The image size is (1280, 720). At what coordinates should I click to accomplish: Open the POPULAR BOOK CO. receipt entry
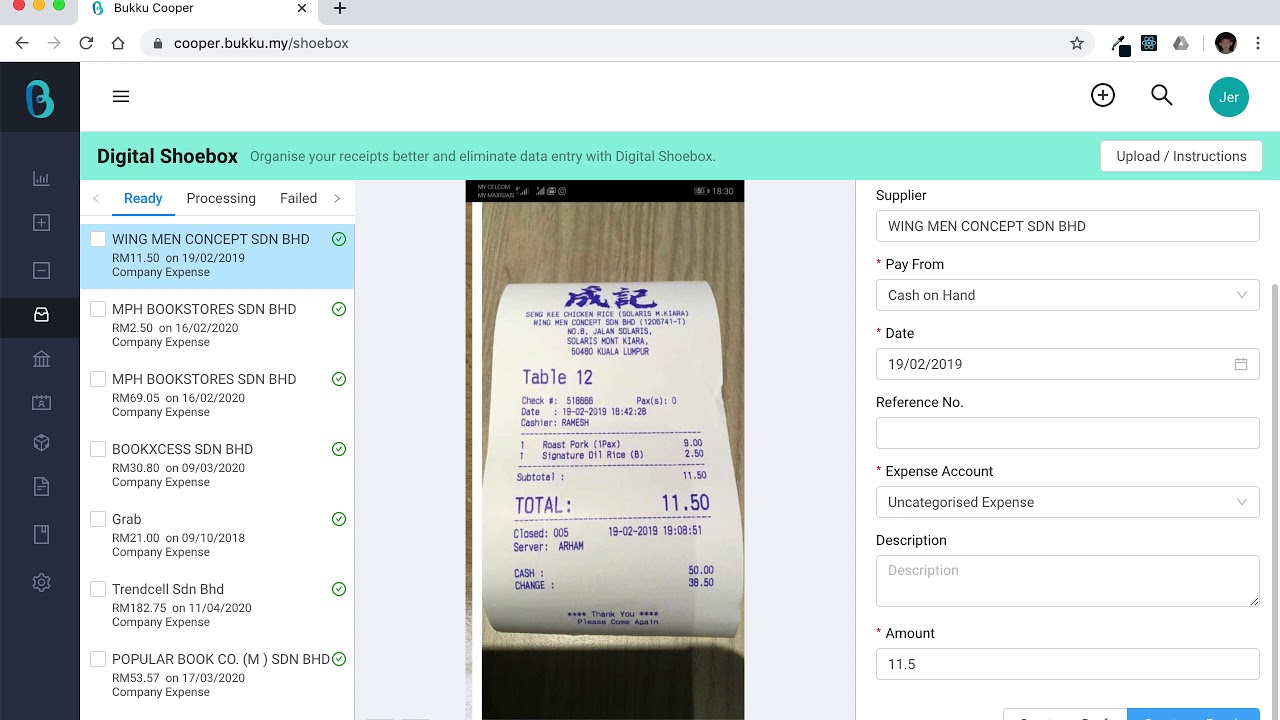pyautogui.click(x=217, y=675)
